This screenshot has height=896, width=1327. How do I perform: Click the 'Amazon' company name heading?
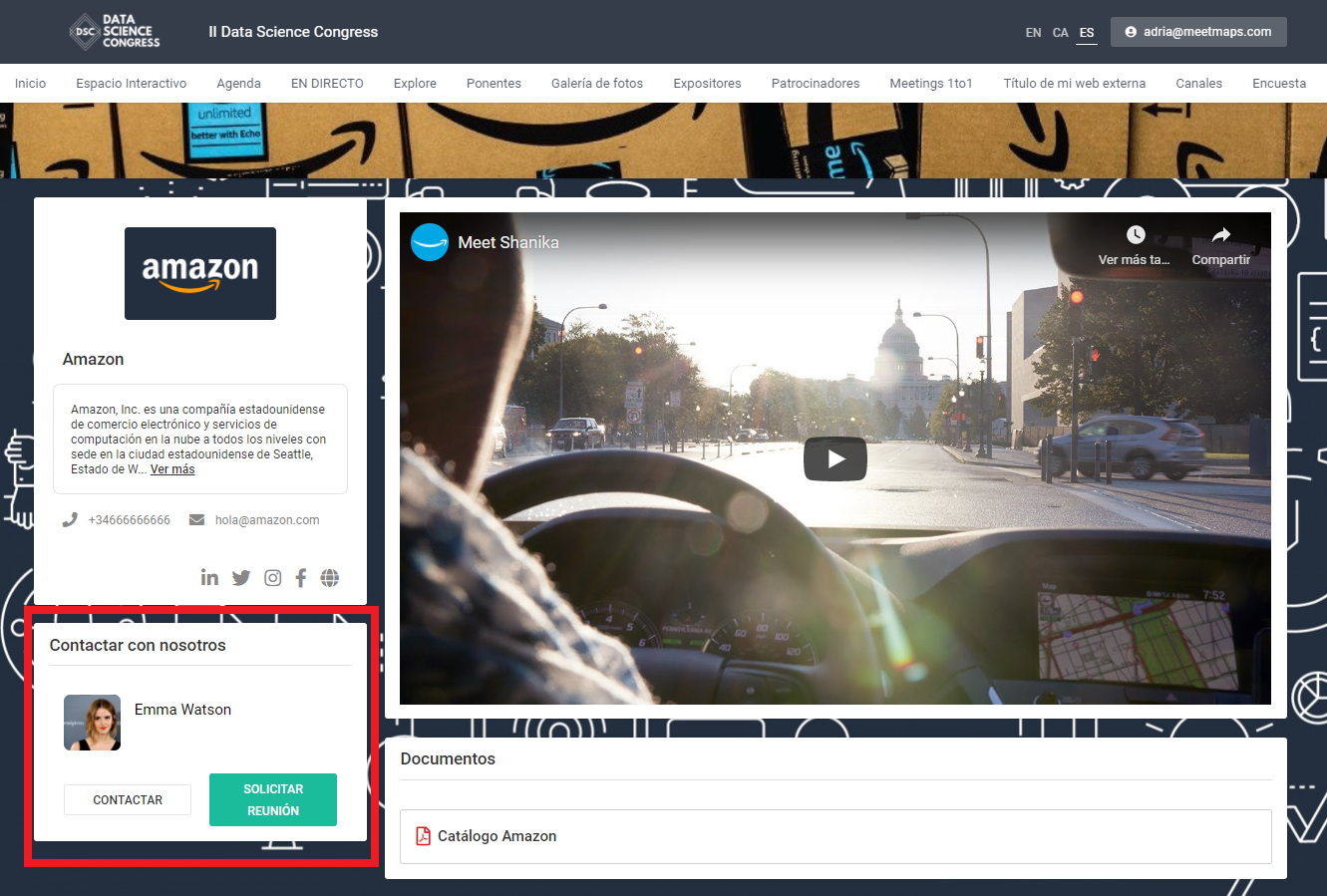[x=94, y=360]
